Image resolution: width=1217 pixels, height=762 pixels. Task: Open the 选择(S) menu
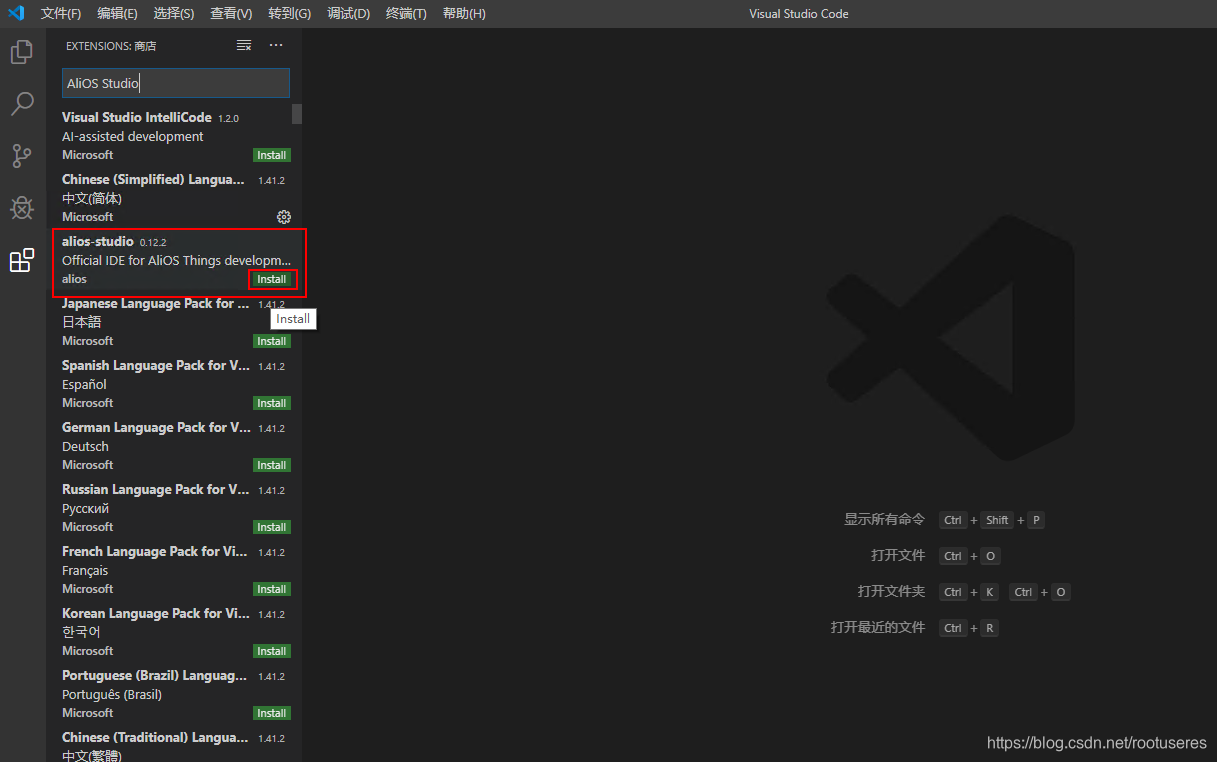click(174, 13)
